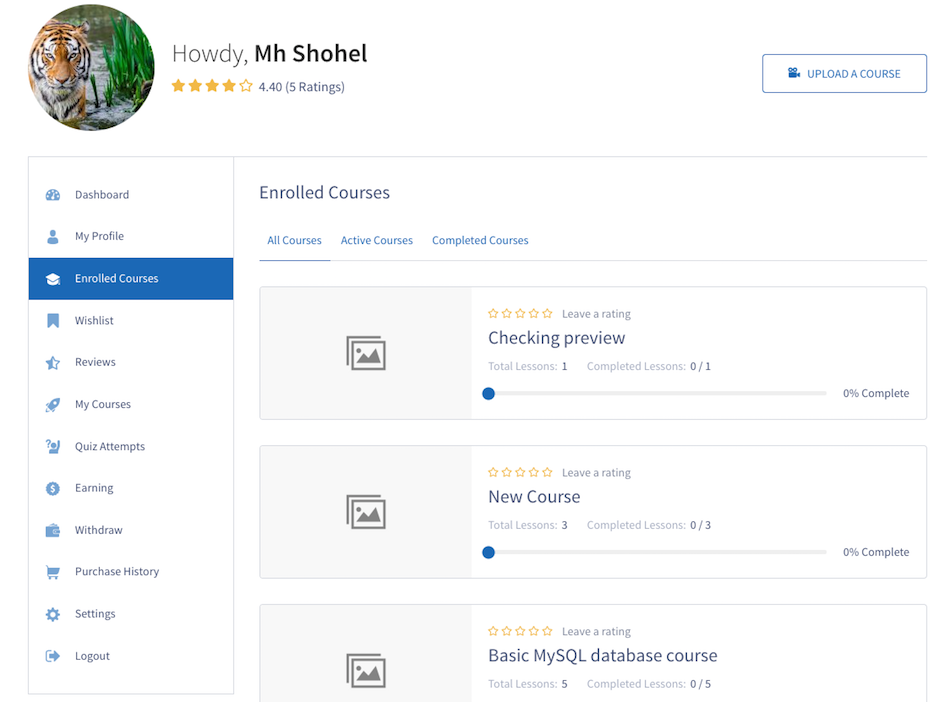This screenshot has width=950, height=702.
Task: Click the New Course progress bar handle
Action: click(x=488, y=552)
